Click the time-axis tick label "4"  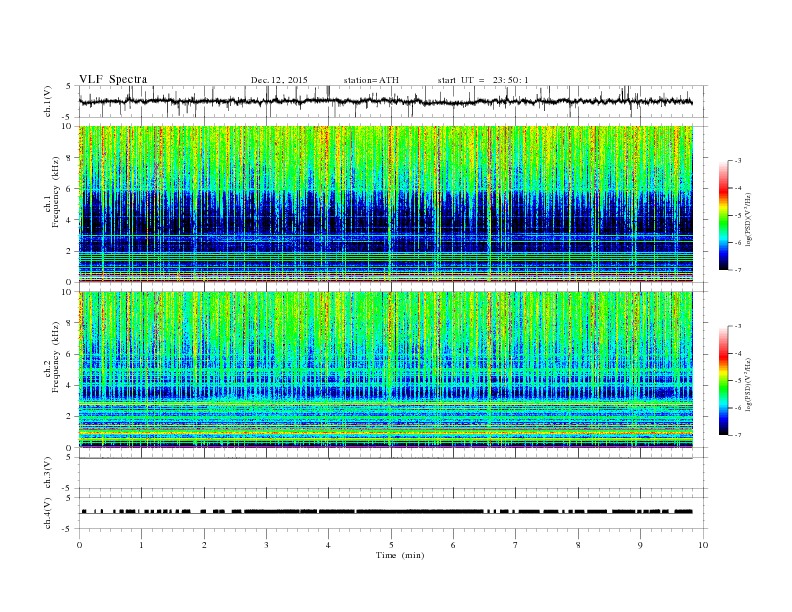[328, 545]
